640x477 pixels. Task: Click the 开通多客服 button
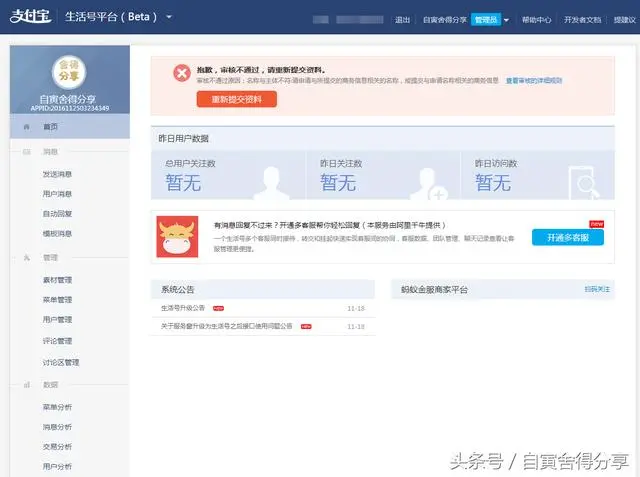click(568, 237)
